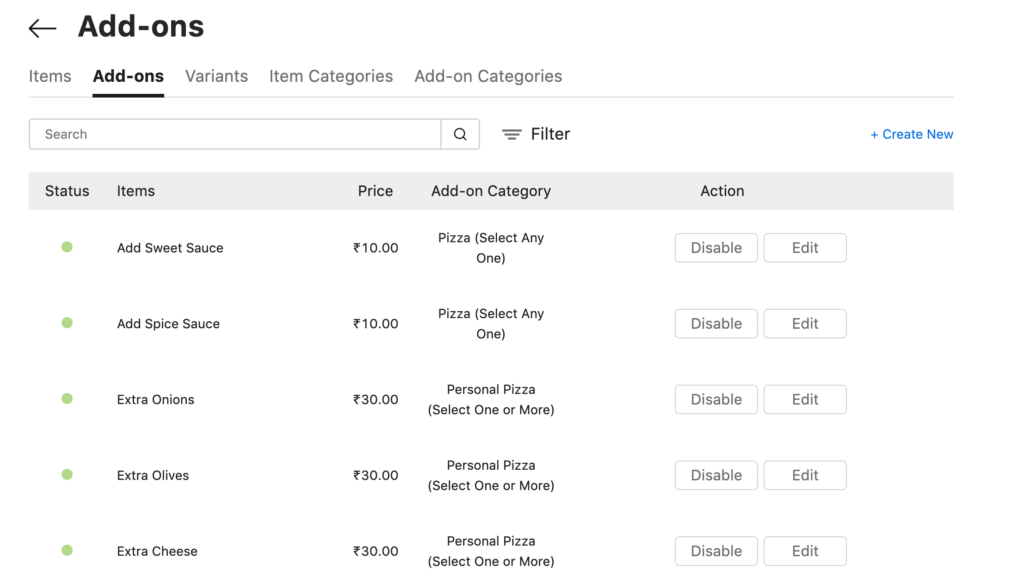Click + Create New

911,133
